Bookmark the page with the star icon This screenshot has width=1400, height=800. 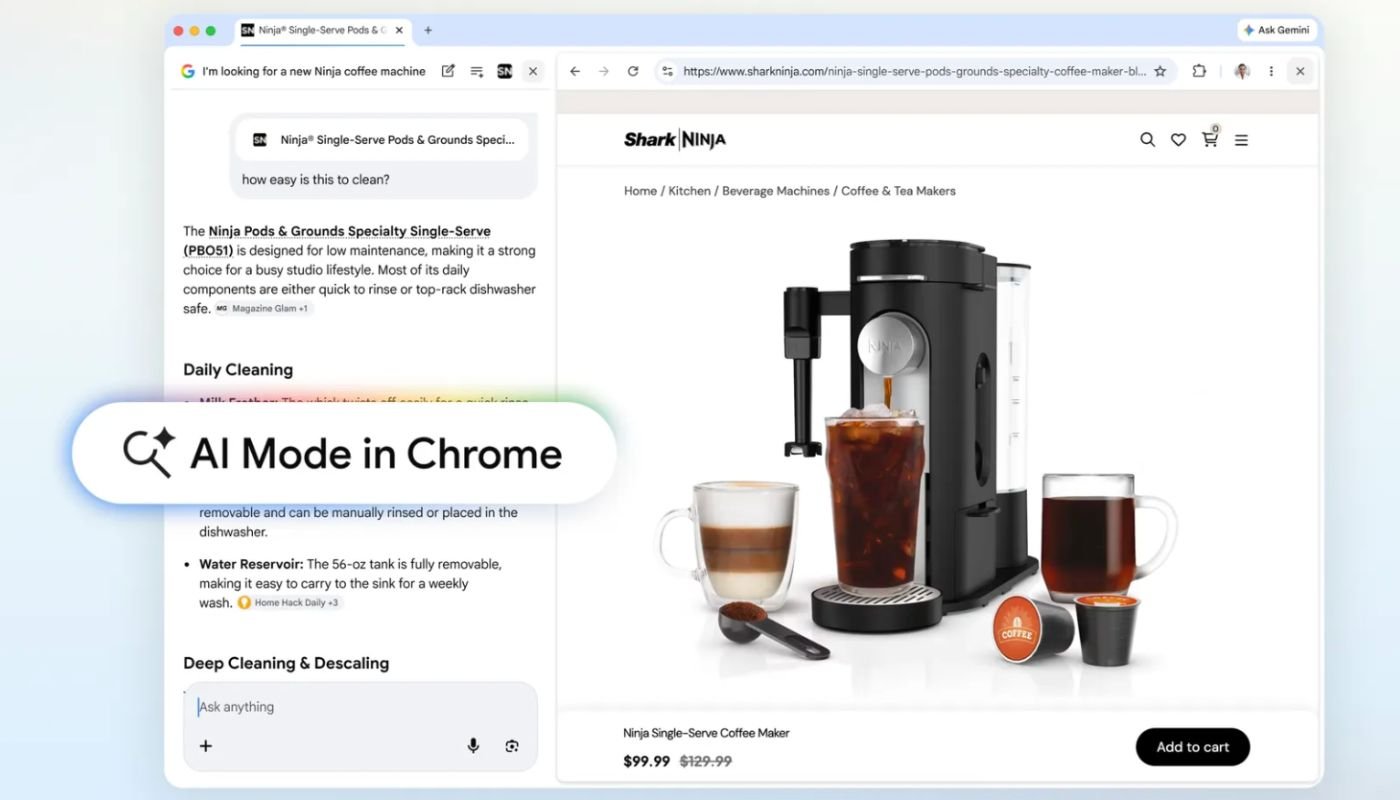(x=1159, y=71)
